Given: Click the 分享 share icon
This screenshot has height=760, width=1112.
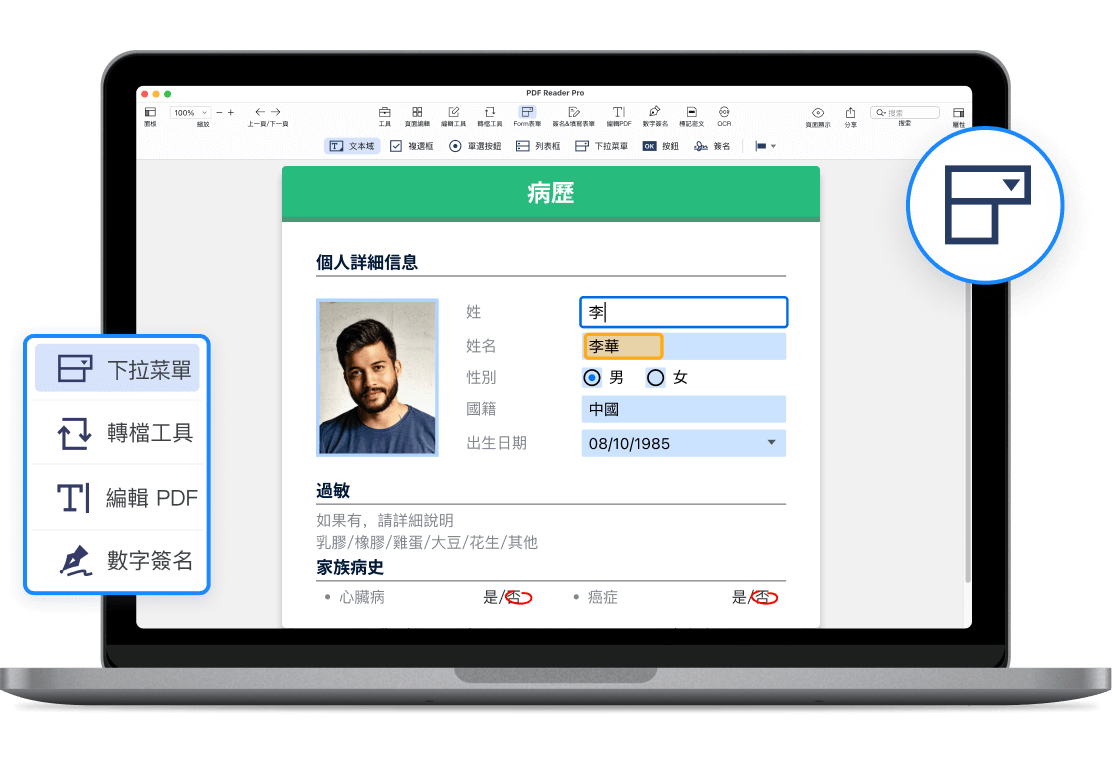Looking at the screenshot, I should pos(850,113).
